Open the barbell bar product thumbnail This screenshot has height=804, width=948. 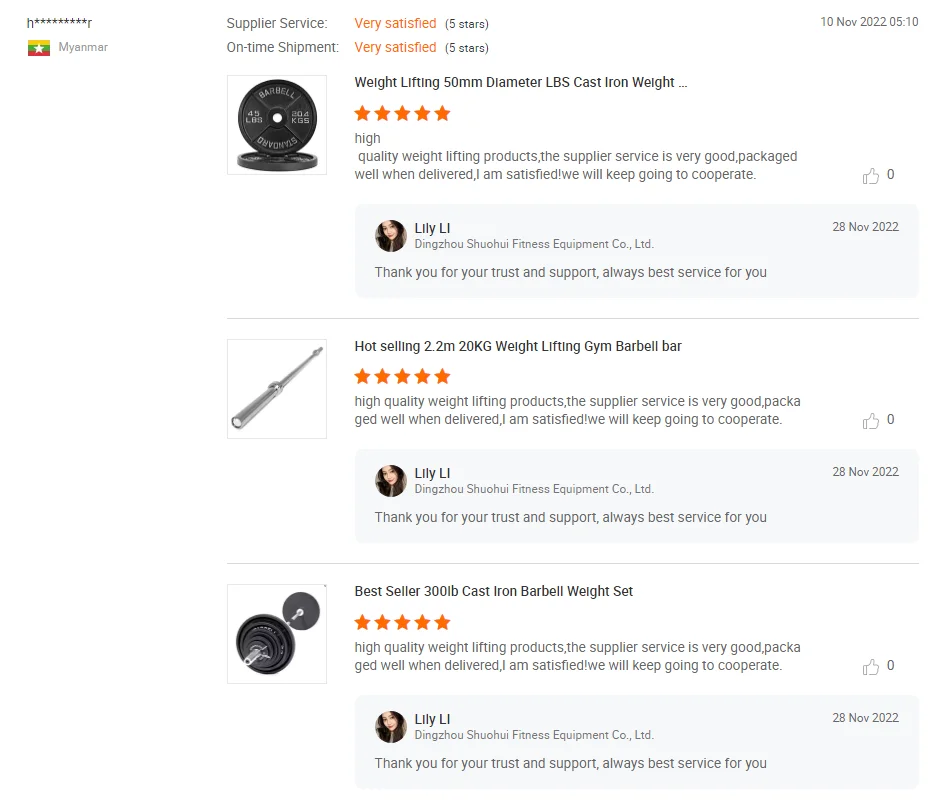click(277, 389)
